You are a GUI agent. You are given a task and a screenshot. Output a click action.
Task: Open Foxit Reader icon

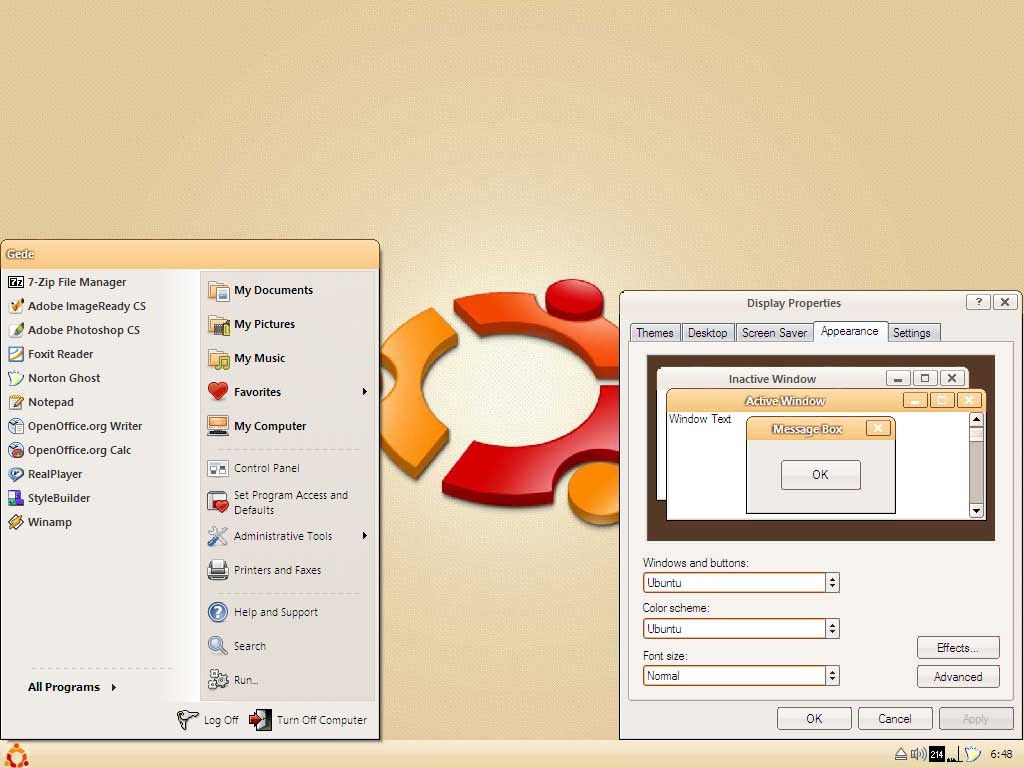point(16,354)
